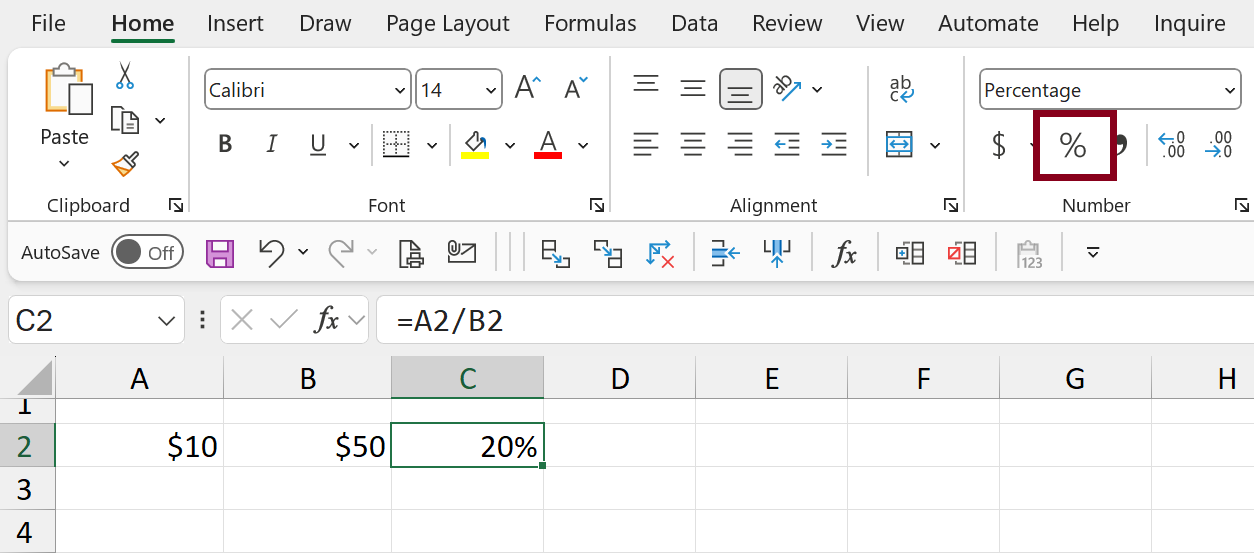Apply the yellow Fill Color swatch
This screenshot has width=1254, height=553.
pos(475,145)
